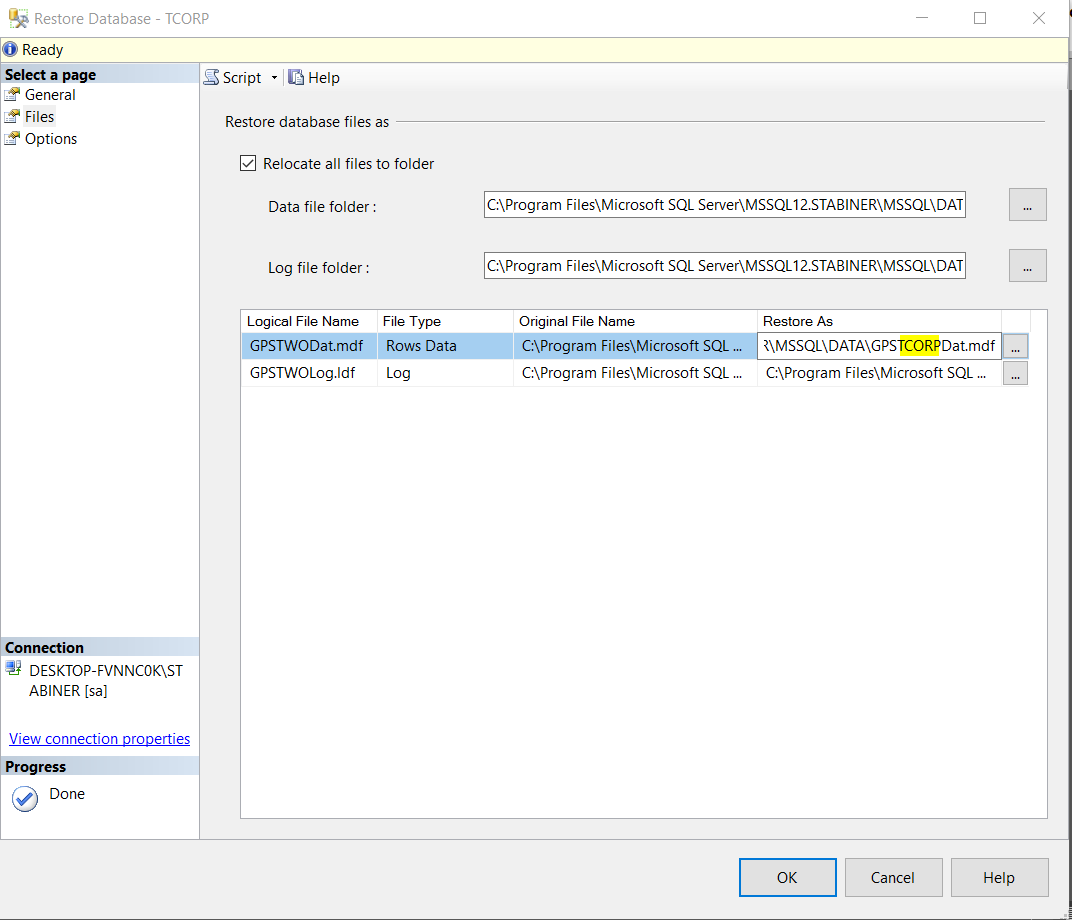This screenshot has width=1072, height=920.
Task: Toggle the Relocate all files to folder checkbox
Action: pos(247,163)
